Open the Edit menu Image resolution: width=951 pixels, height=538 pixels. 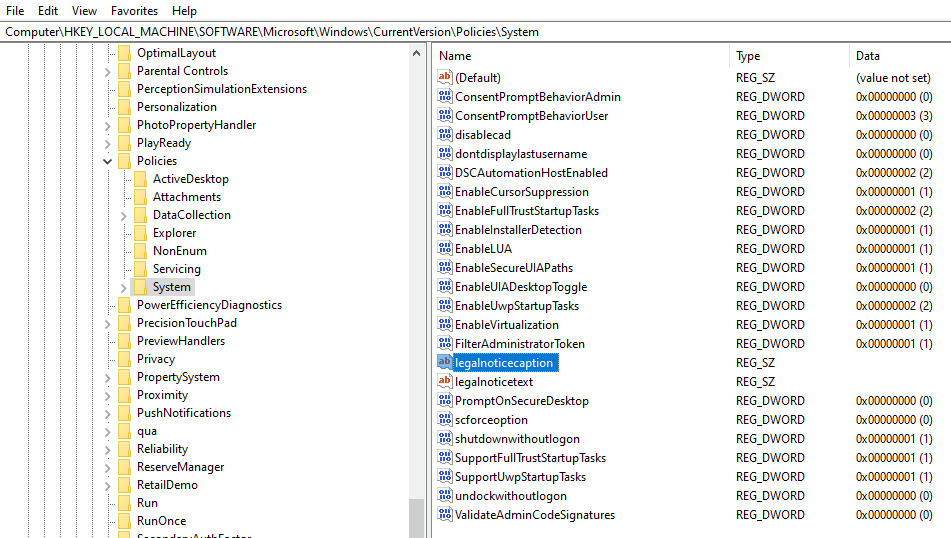48,11
